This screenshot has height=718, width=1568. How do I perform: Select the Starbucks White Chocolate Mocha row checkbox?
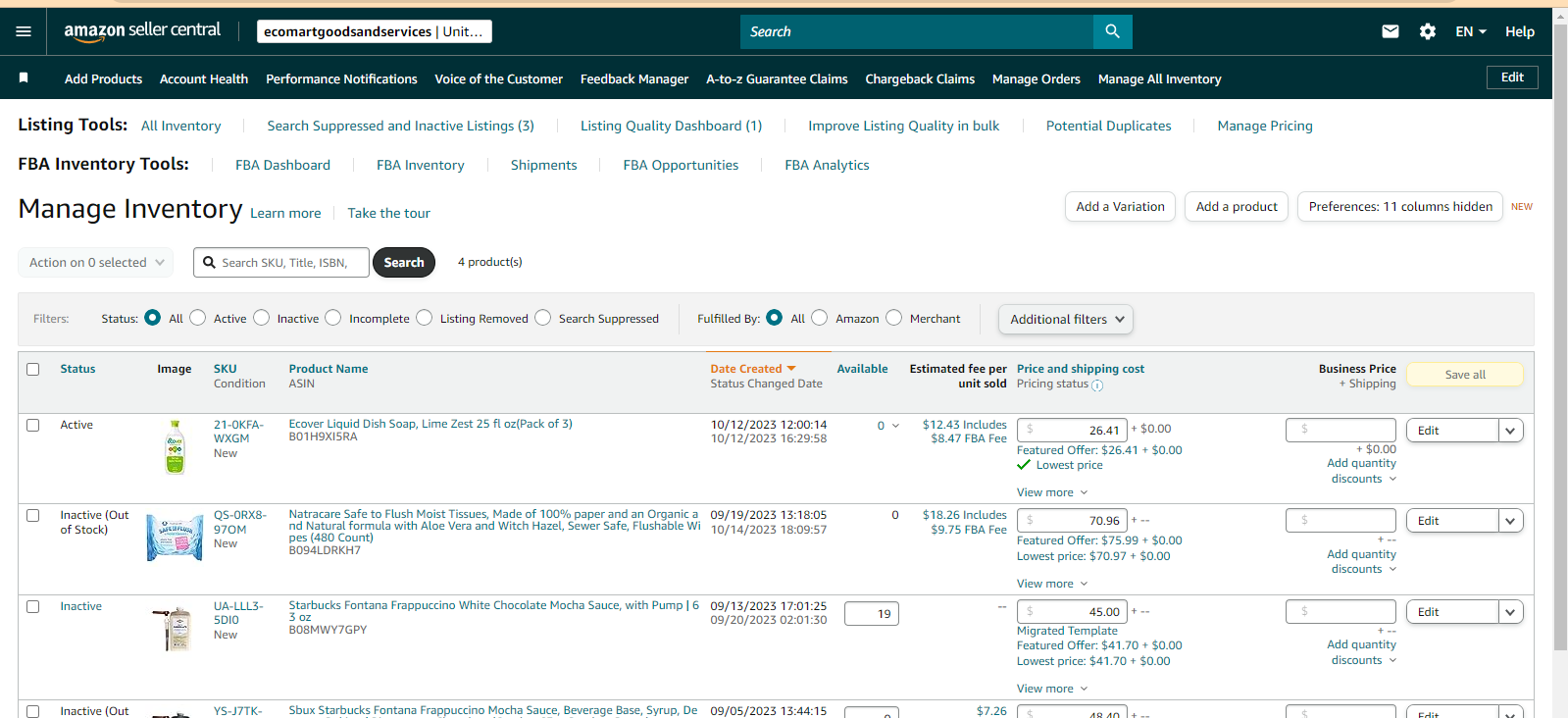tap(33, 607)
